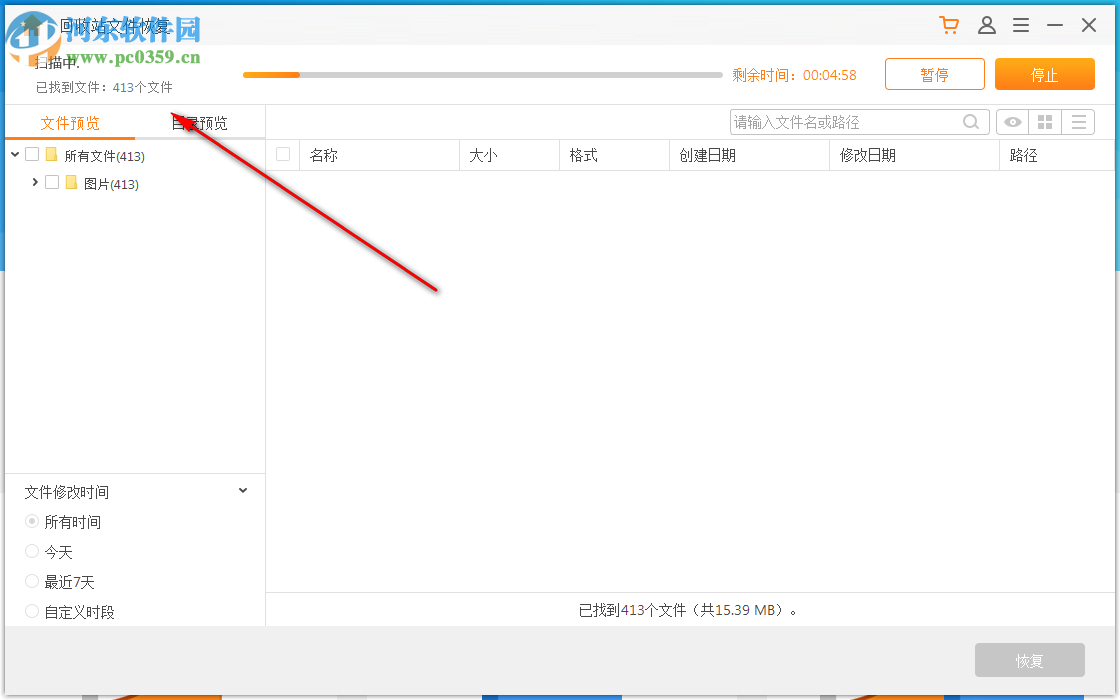Click the 停止 stop button
This screenshot has height=700, width=1120.
coord(1044,73)
